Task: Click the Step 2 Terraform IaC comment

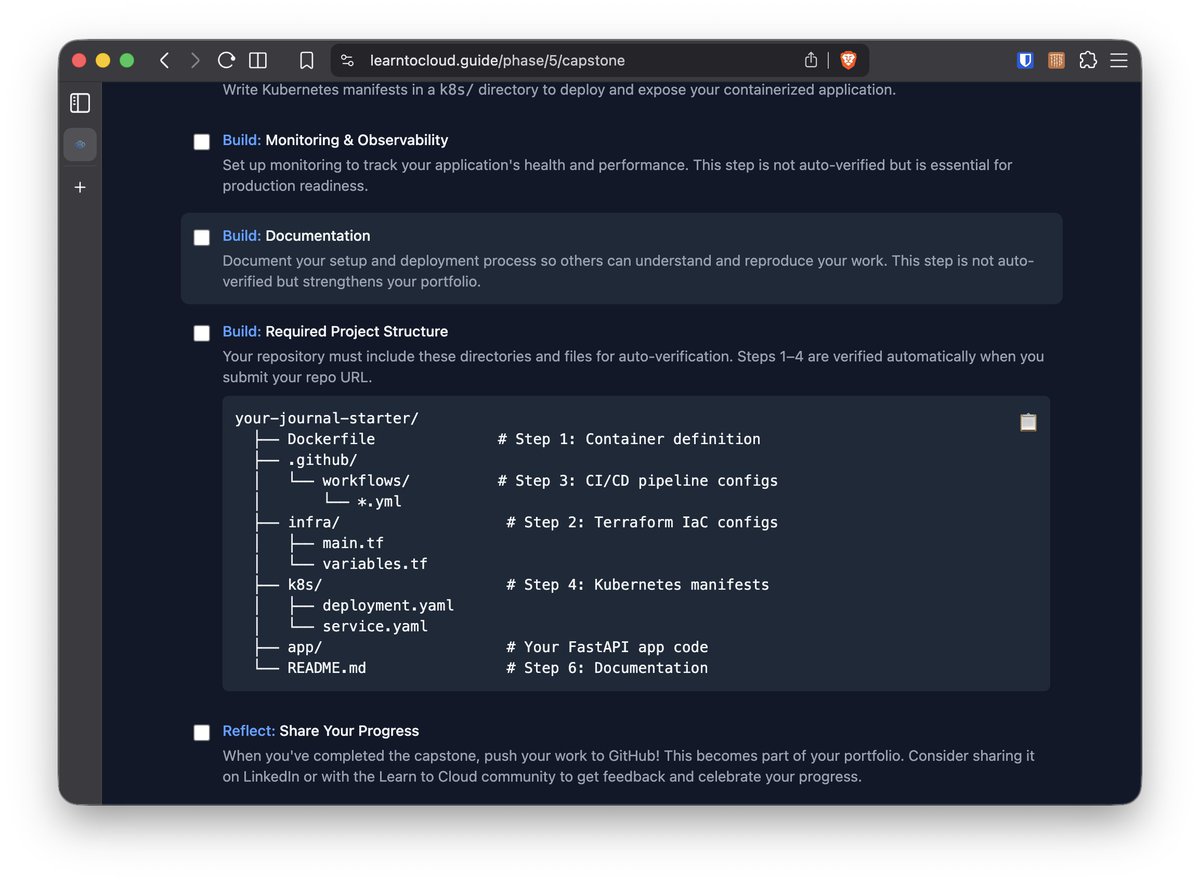Action: 642,522
